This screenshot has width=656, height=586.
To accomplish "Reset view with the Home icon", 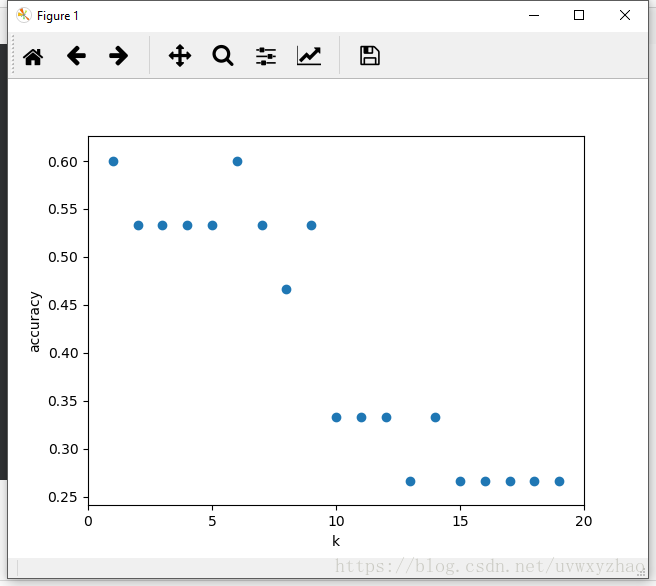I will [33, 56].
